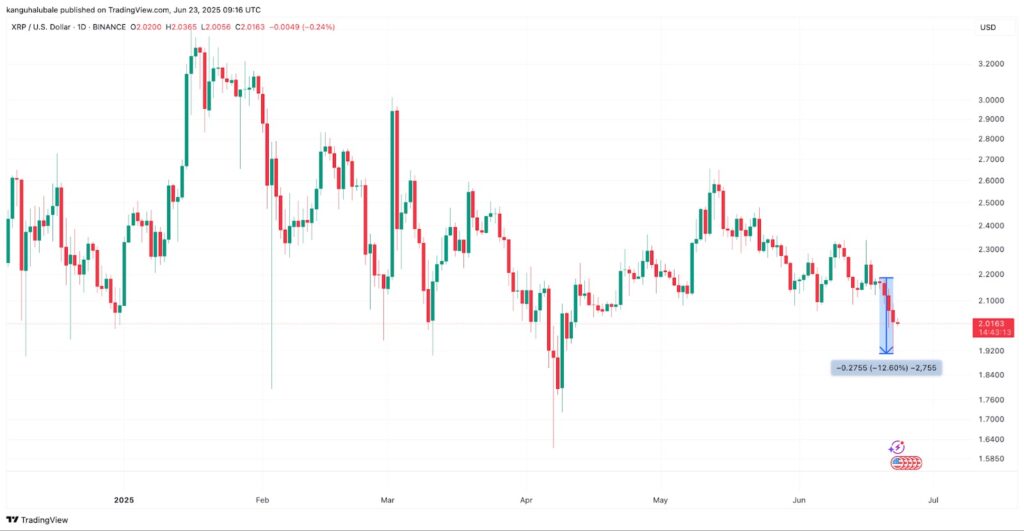Click the Jul label on the time axis

[x=933, y=497]
